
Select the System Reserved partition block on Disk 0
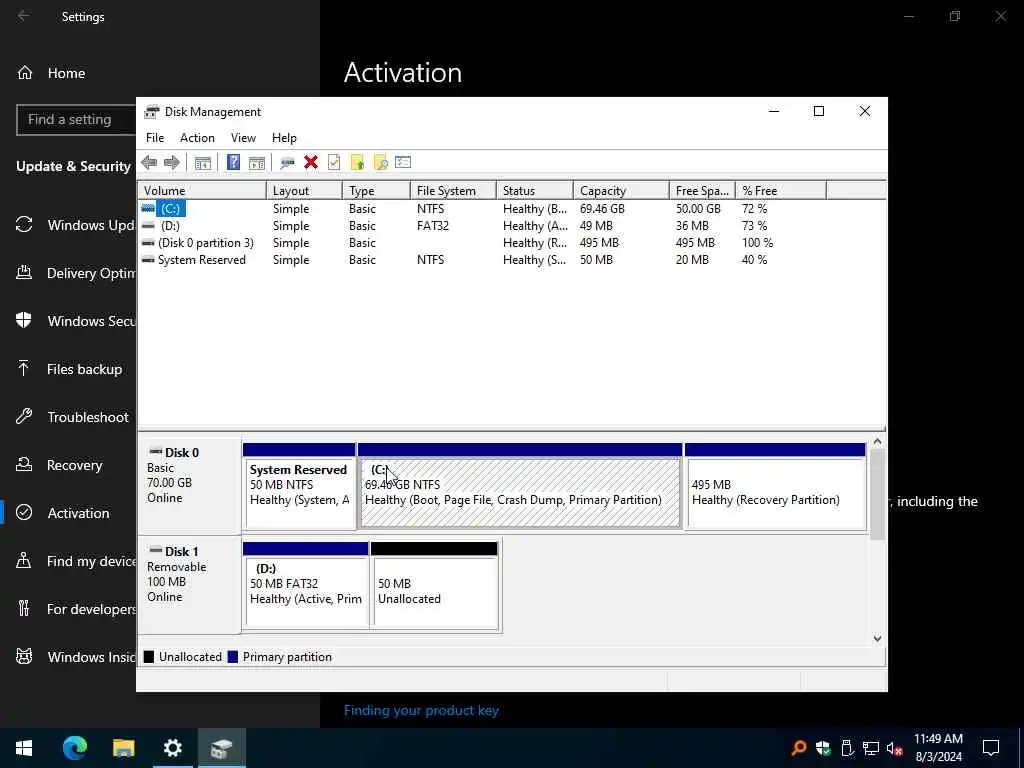pyautogui.click(x=299, y=487)
